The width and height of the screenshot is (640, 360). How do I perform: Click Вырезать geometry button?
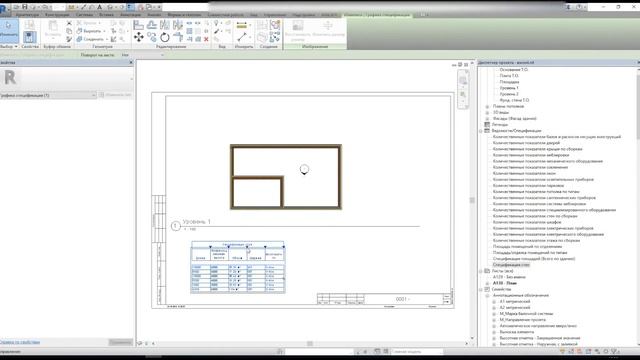90,31
